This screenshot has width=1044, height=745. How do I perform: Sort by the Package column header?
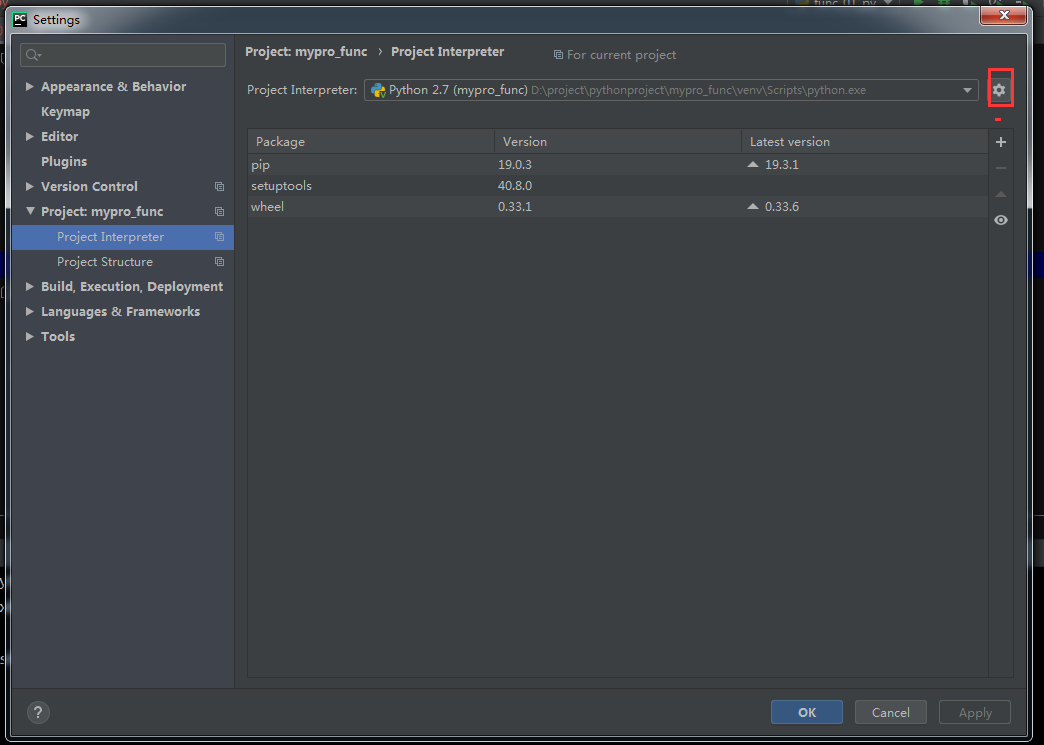coord(371,142)
